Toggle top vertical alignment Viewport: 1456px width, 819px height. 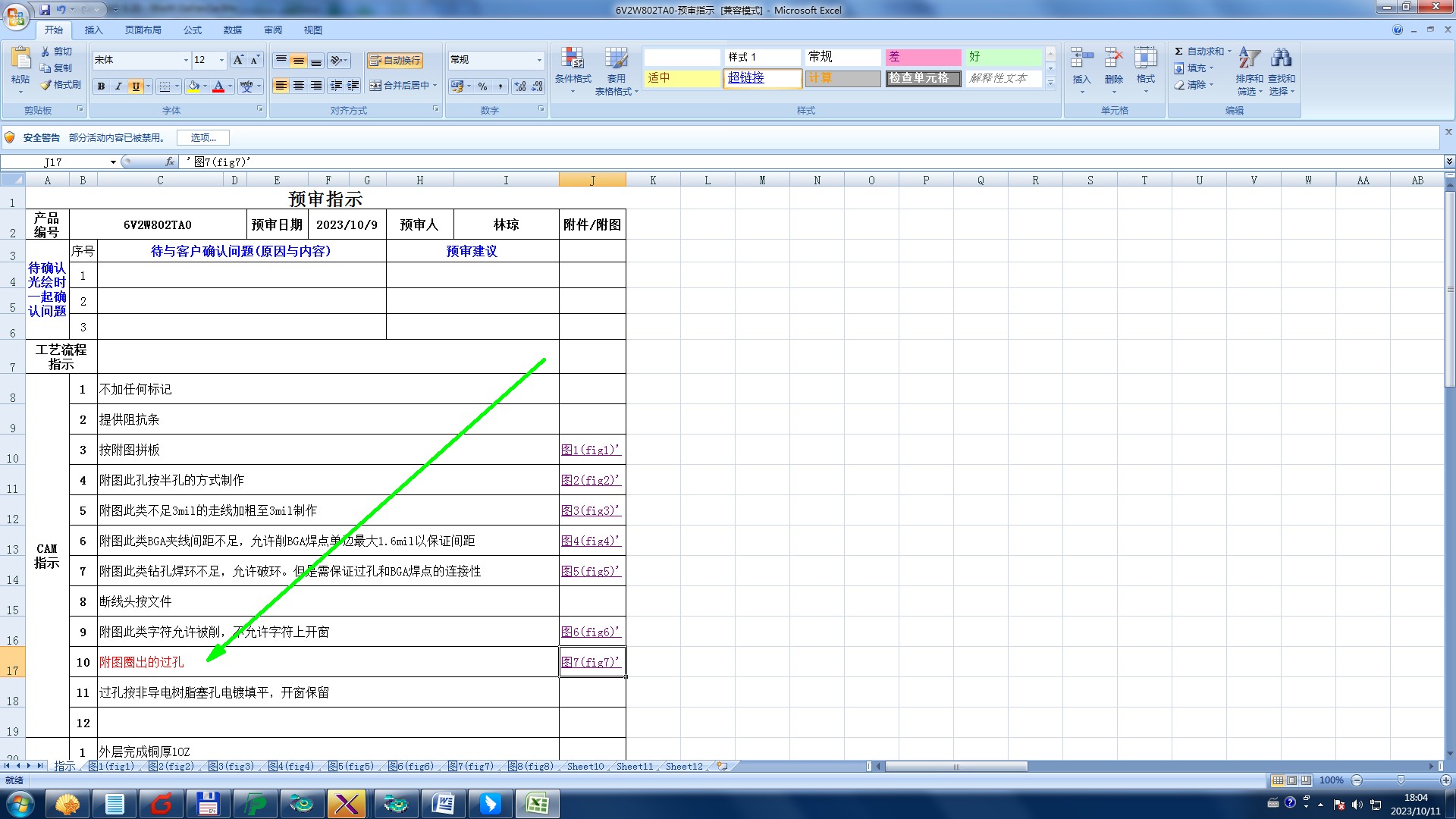point(281,60)
